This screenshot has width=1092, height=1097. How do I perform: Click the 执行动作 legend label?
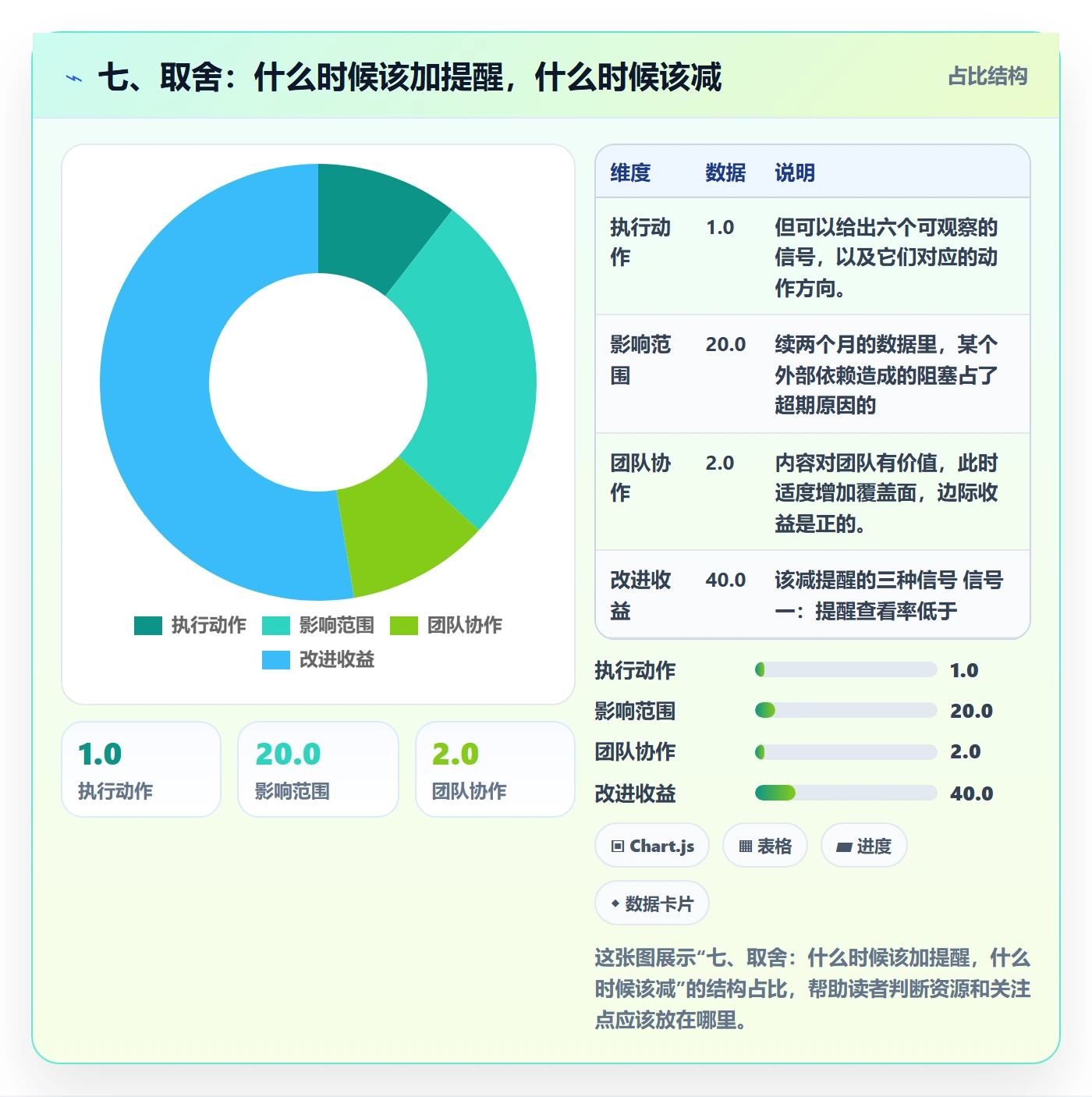208,626
